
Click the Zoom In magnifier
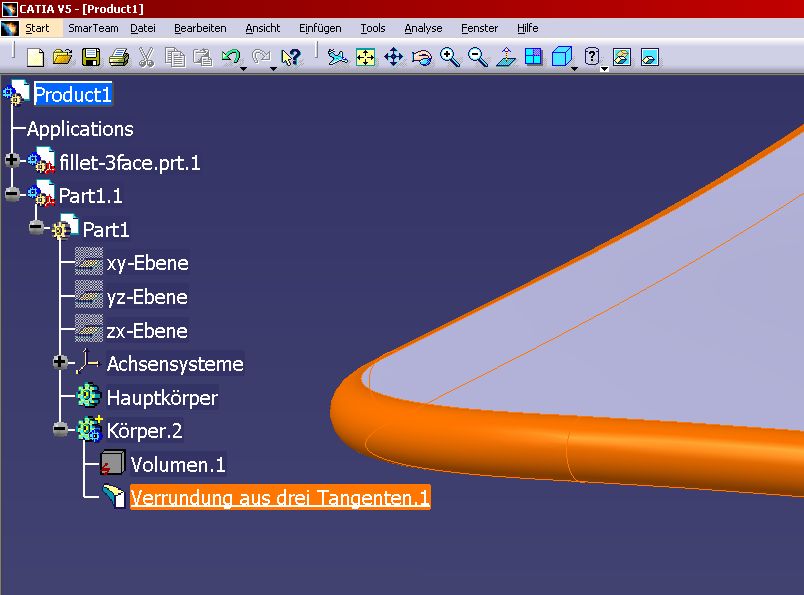(x=450, y=57)
